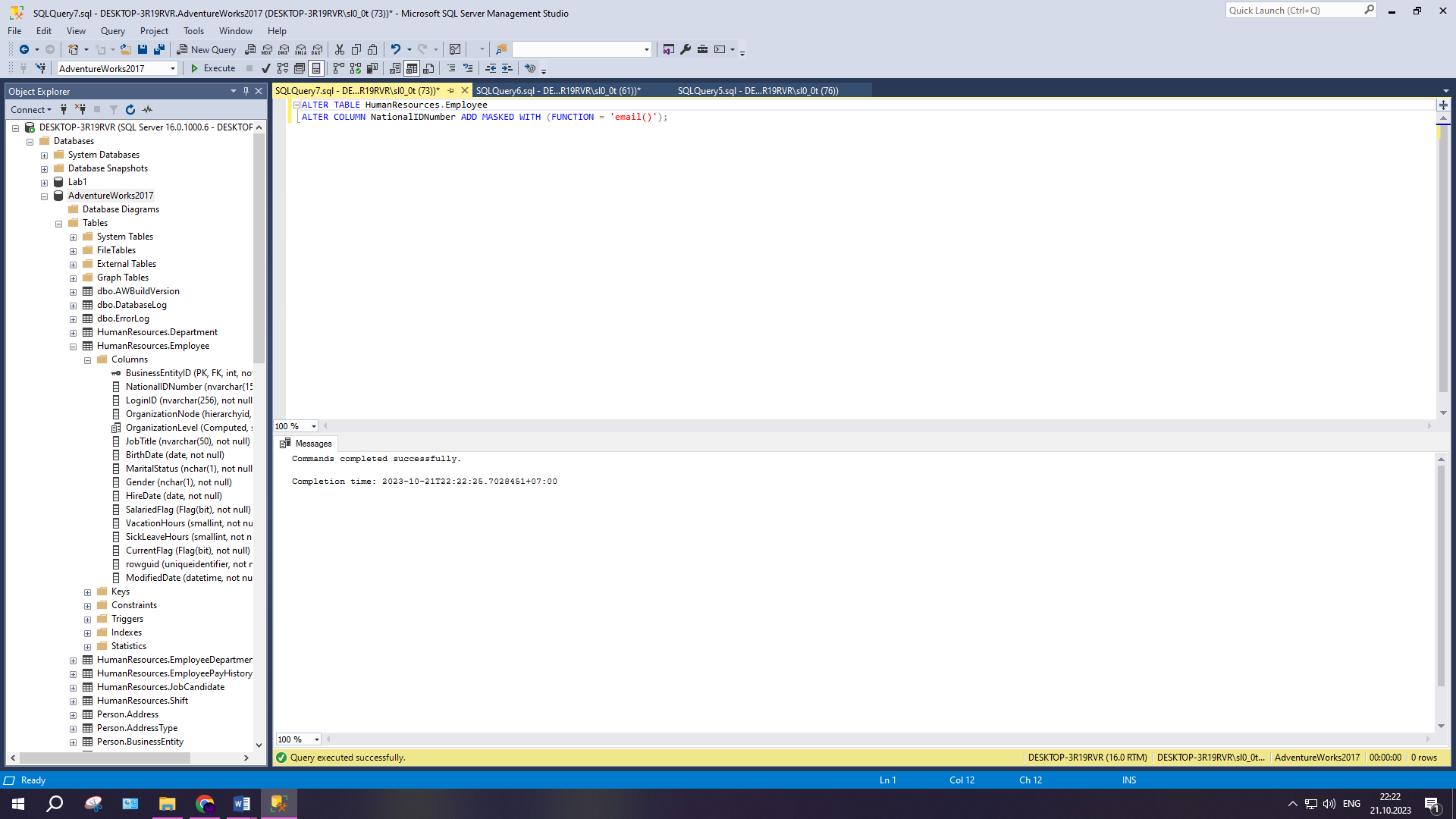Click Display Estimated Execution Plan icon
The image size is (1456, 819).
coord(283,68)
